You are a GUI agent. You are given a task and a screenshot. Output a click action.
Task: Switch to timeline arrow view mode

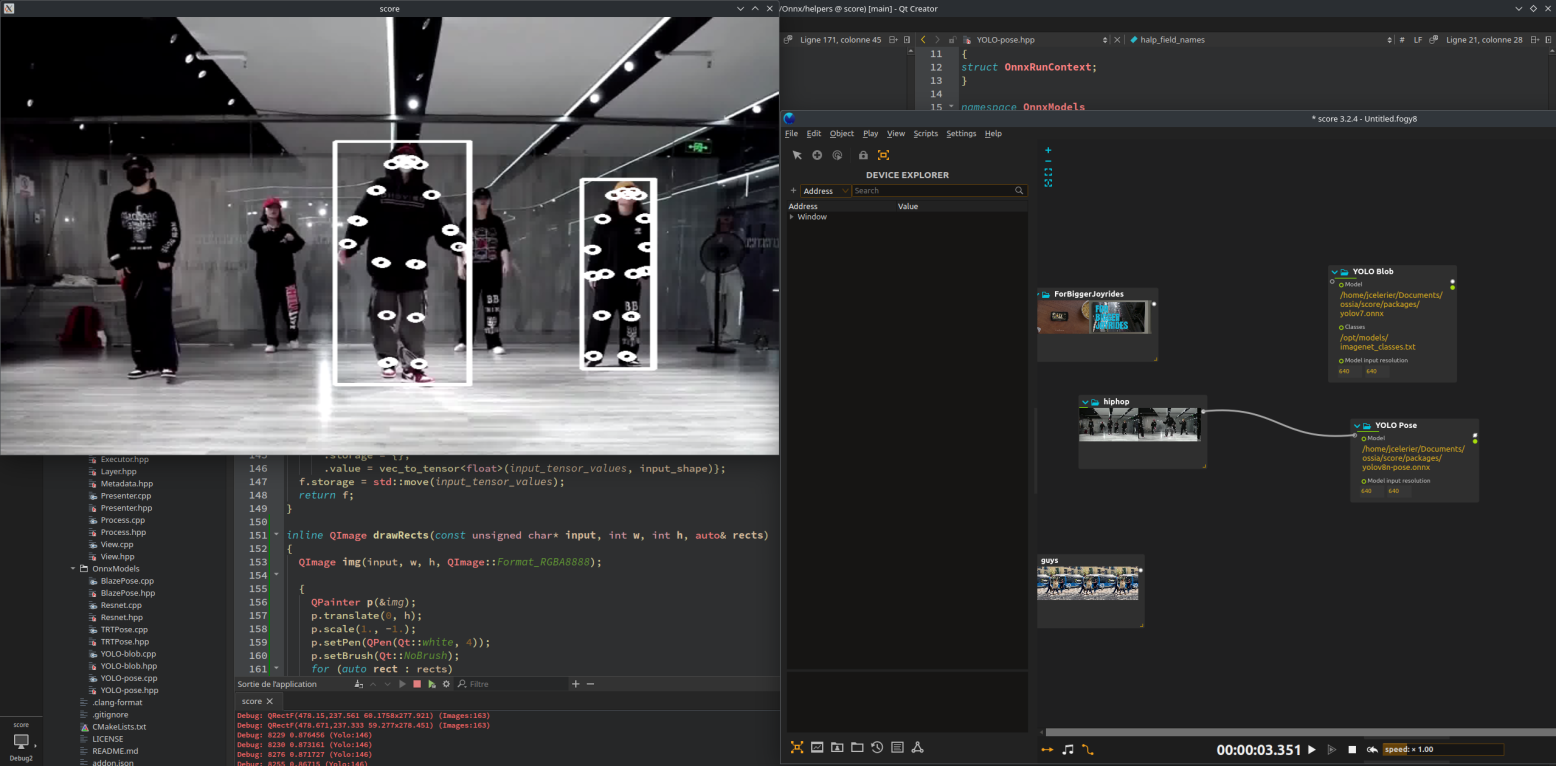pos(1047,749)
